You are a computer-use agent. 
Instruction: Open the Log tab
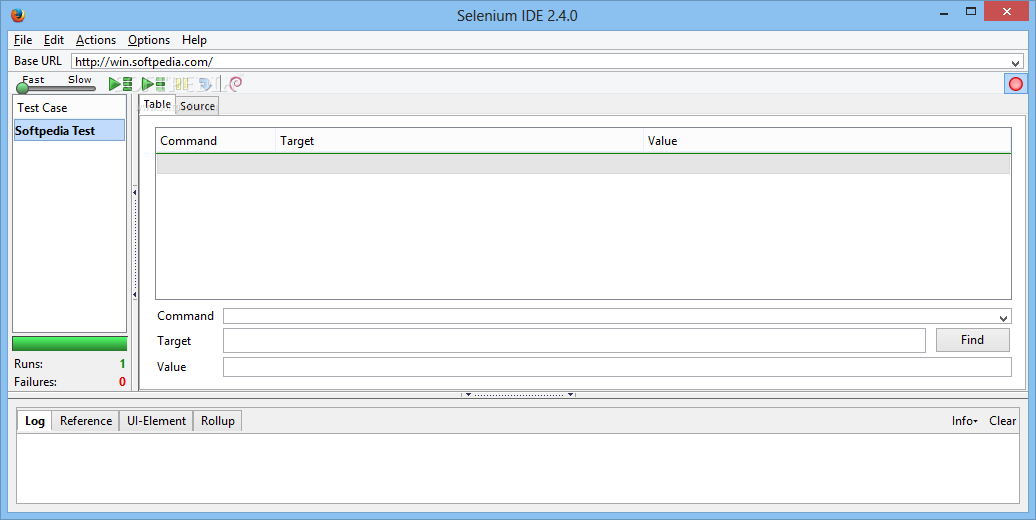[x=35, y=421]
